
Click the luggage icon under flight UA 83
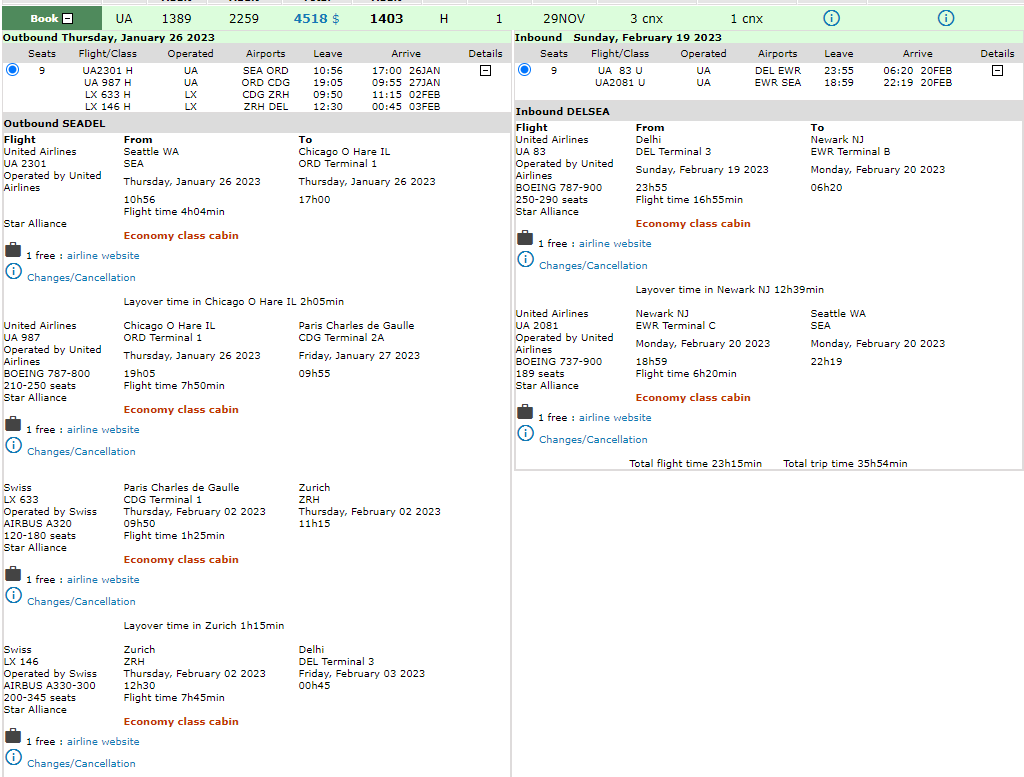click(x=525, y=238)
